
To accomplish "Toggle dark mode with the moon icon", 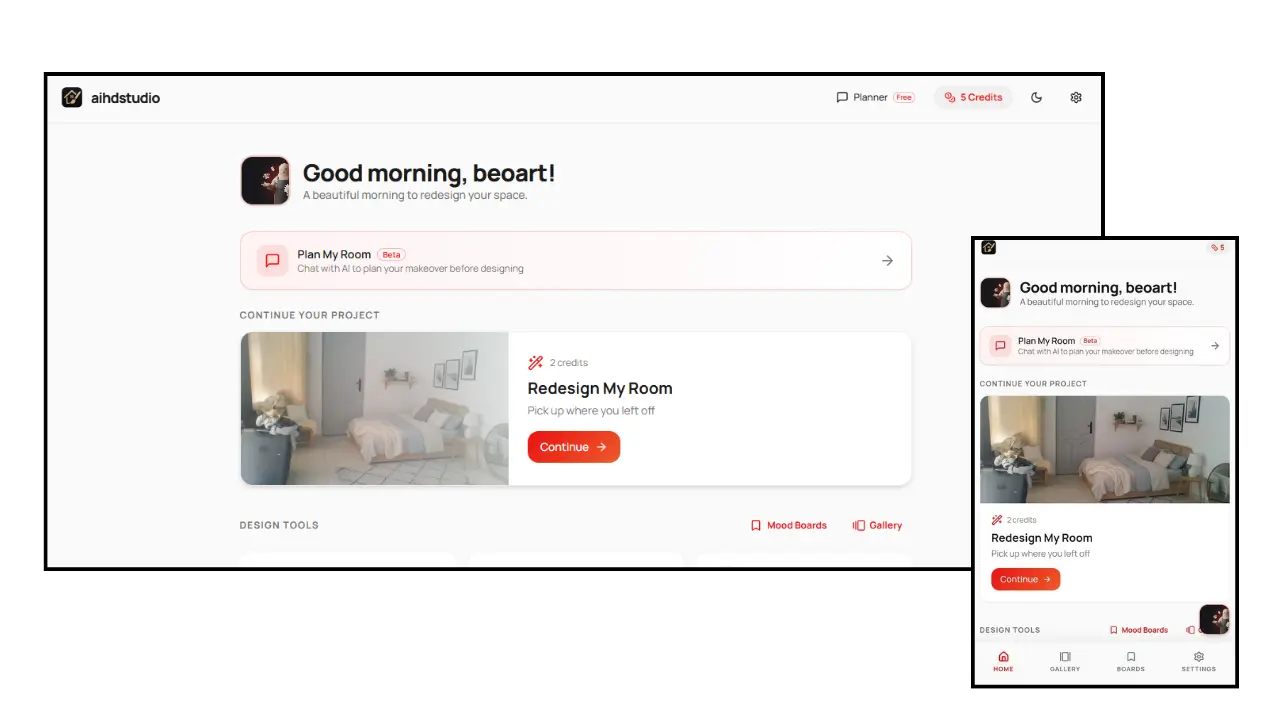I will tap(1037, 97).
